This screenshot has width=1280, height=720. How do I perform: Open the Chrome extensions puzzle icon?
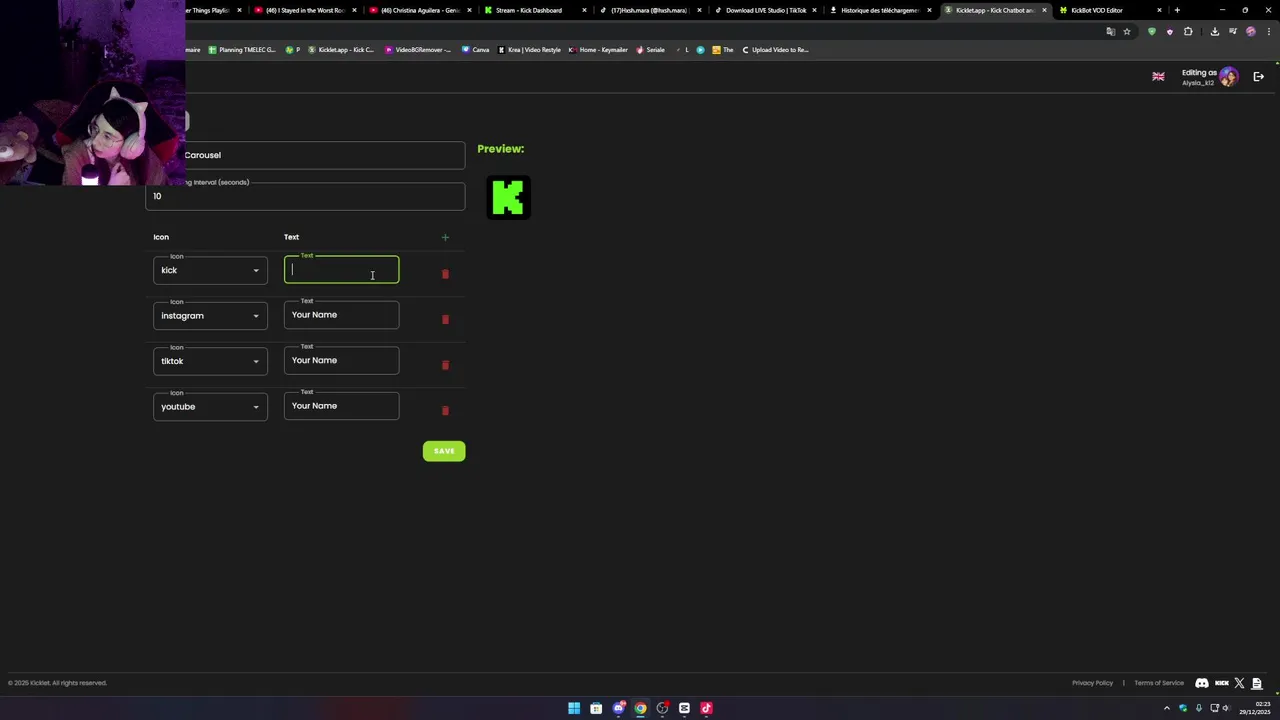[x=1188, y=32]
